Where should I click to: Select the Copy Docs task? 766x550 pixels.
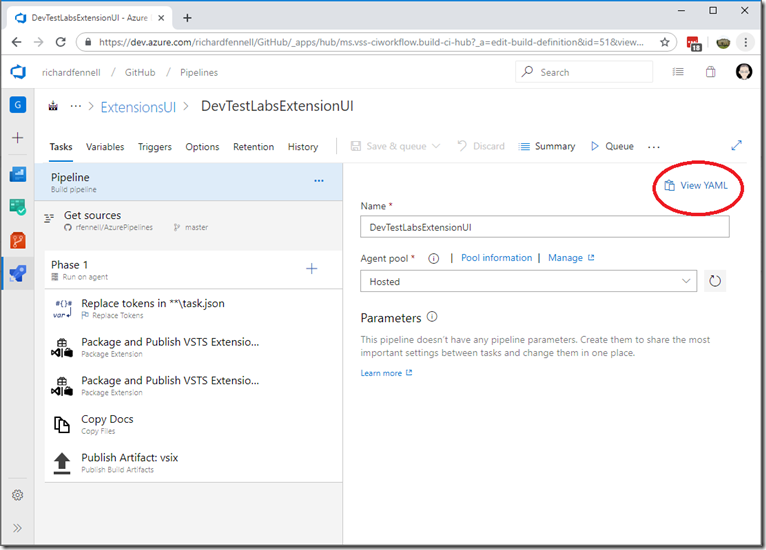193,424
